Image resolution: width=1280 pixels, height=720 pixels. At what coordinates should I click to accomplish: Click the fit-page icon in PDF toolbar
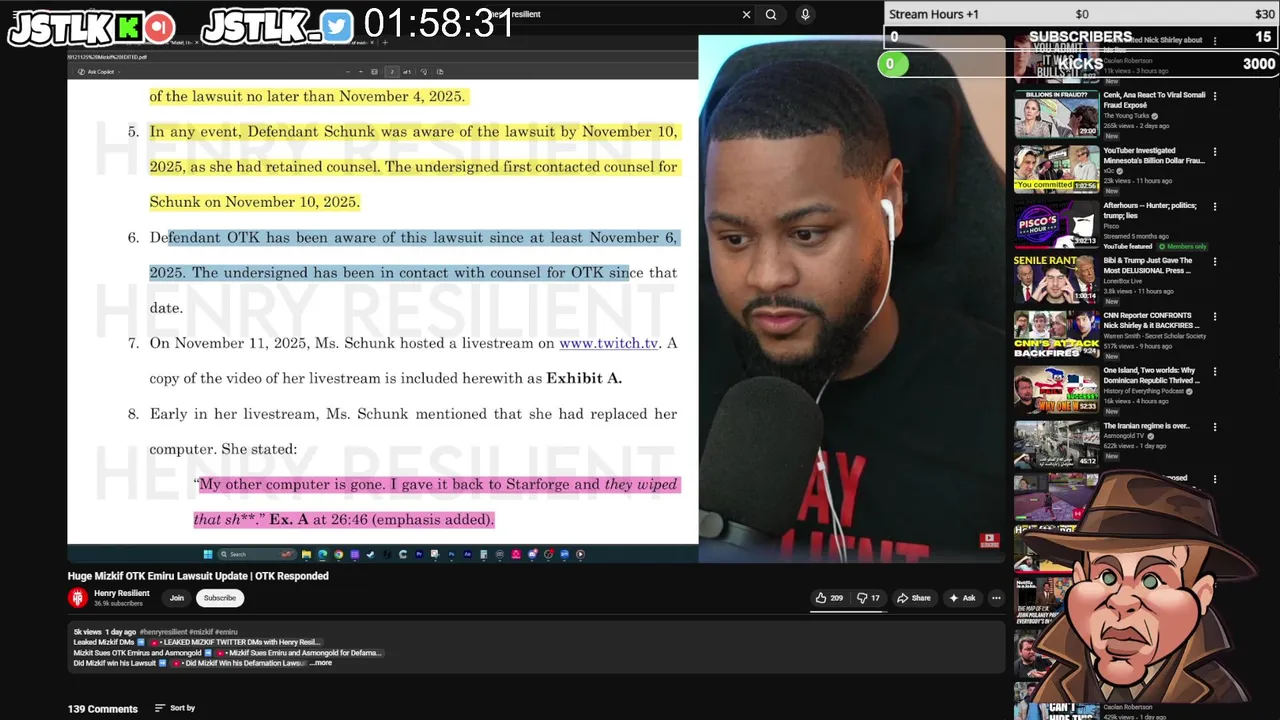(x=374, y=72)
